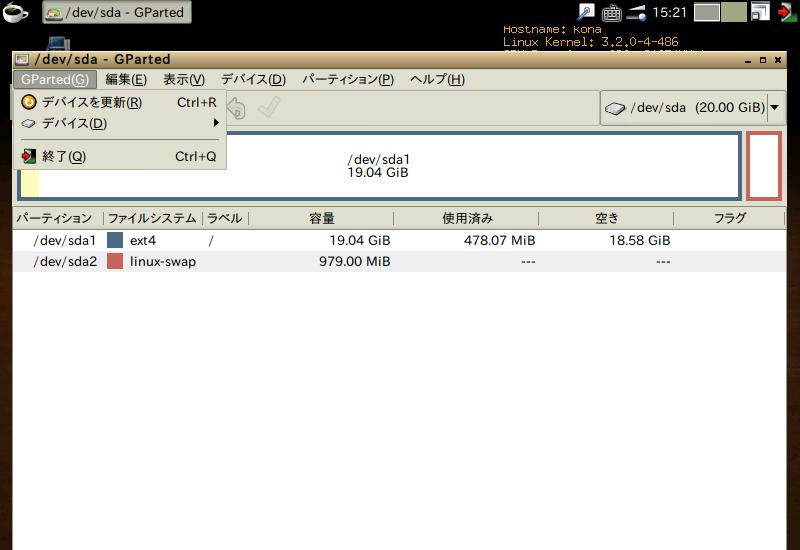Viewport: 800px width, 550px height.
Task: Minimize the GParted window
Action: [748, 60]
